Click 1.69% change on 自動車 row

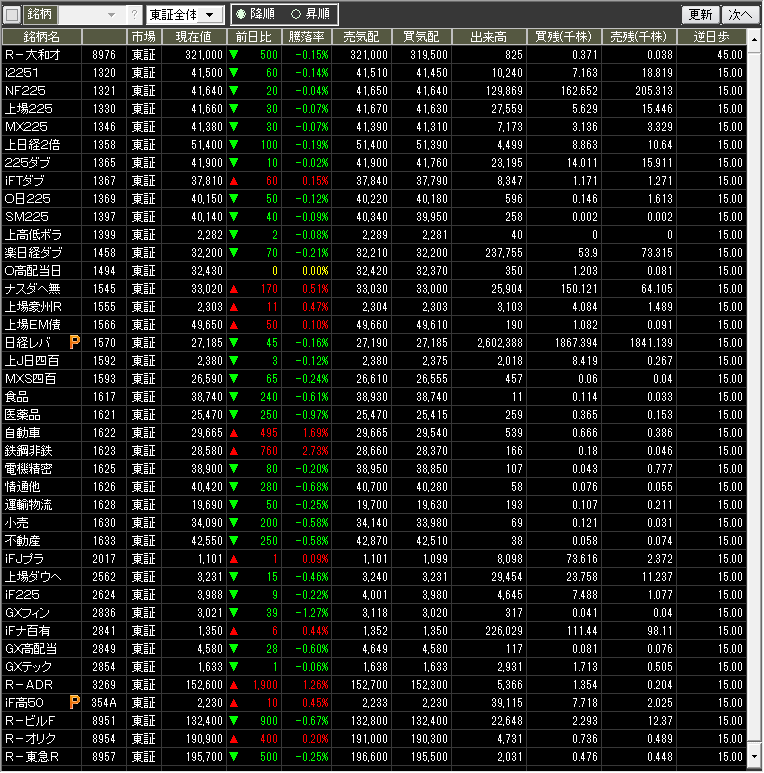click(x=315, y=433)
